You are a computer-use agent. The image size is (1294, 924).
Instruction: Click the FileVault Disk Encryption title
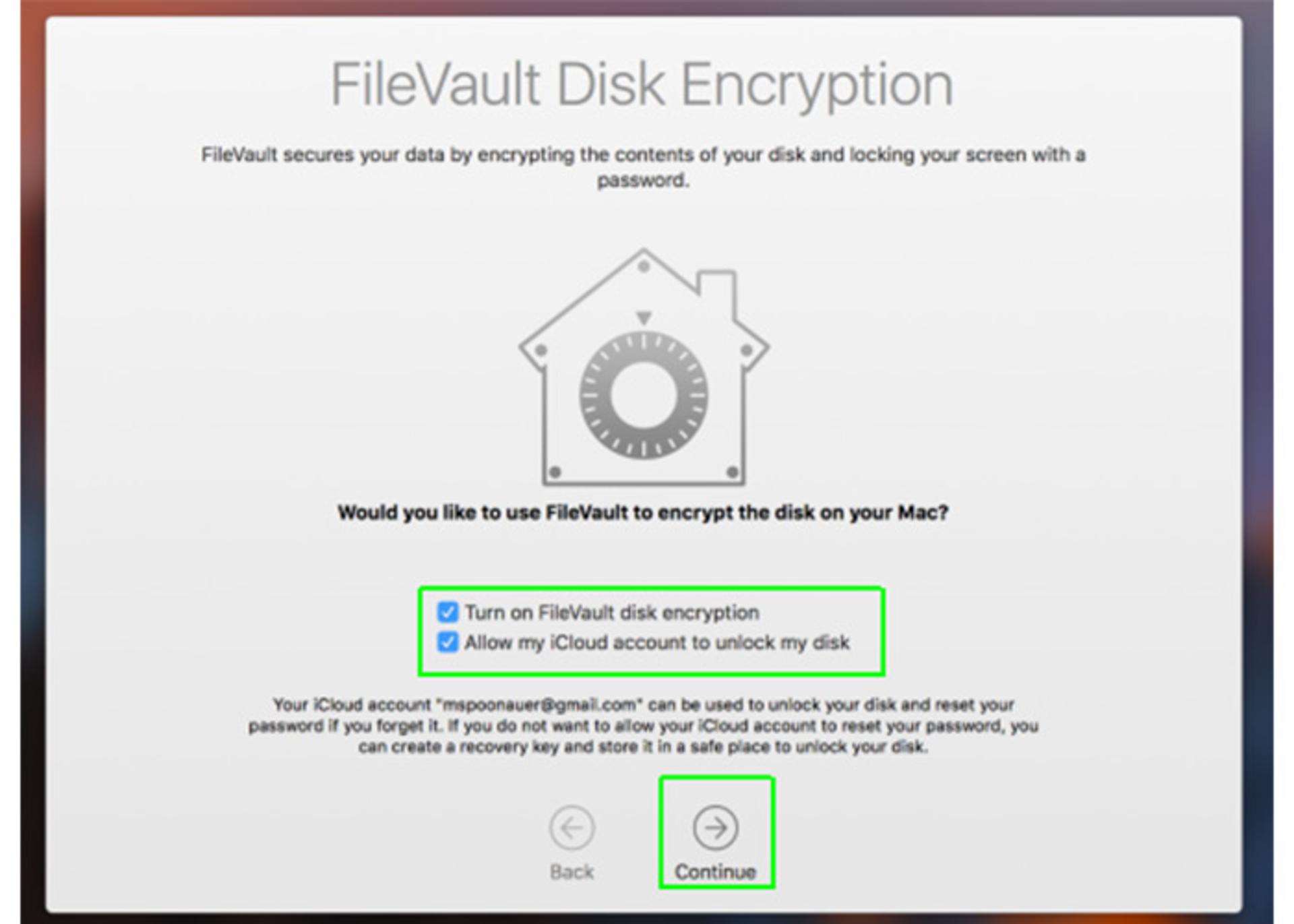click(x=642, y=85)
